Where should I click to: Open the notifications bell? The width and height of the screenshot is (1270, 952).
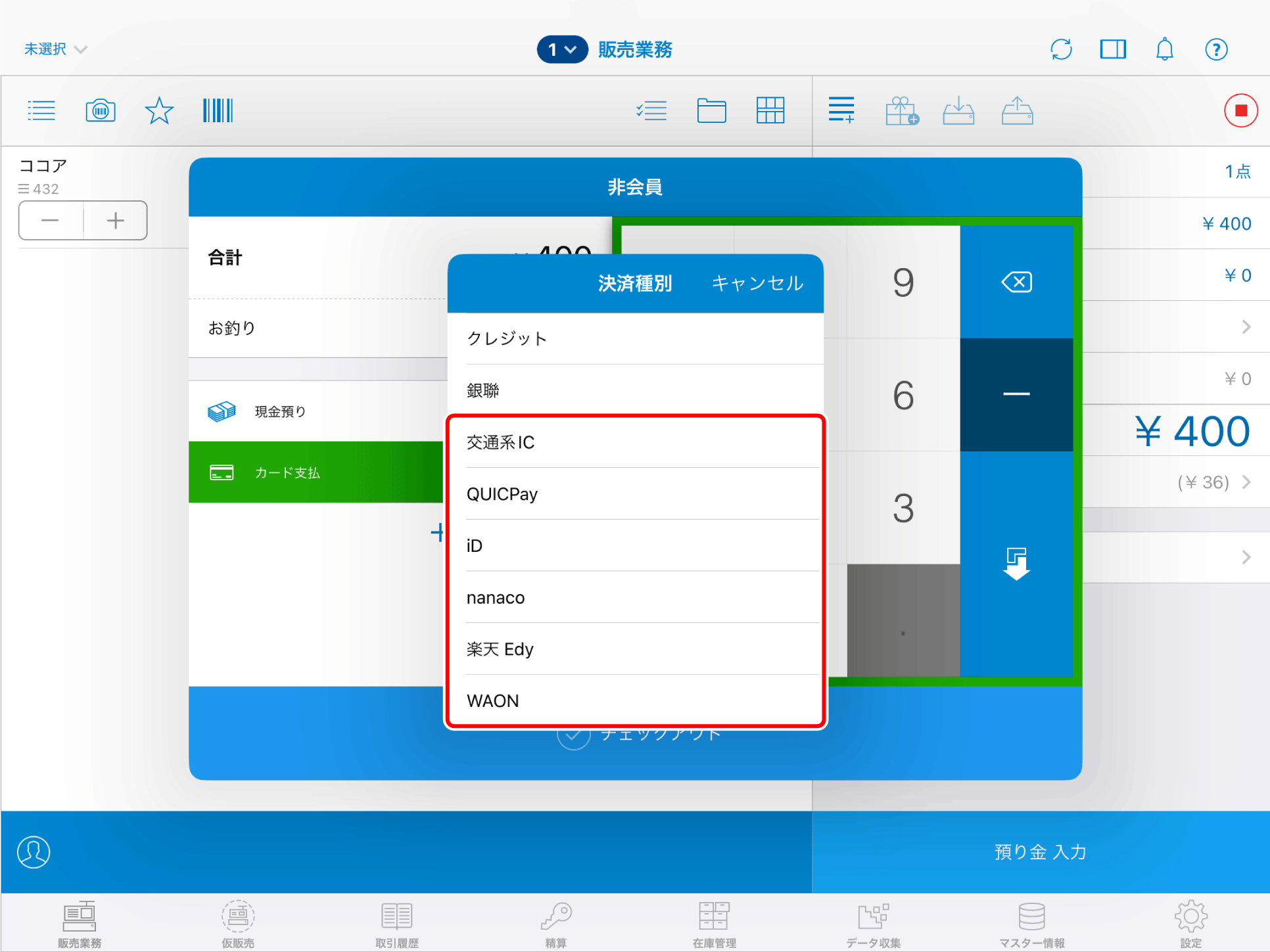point(1164,49)
